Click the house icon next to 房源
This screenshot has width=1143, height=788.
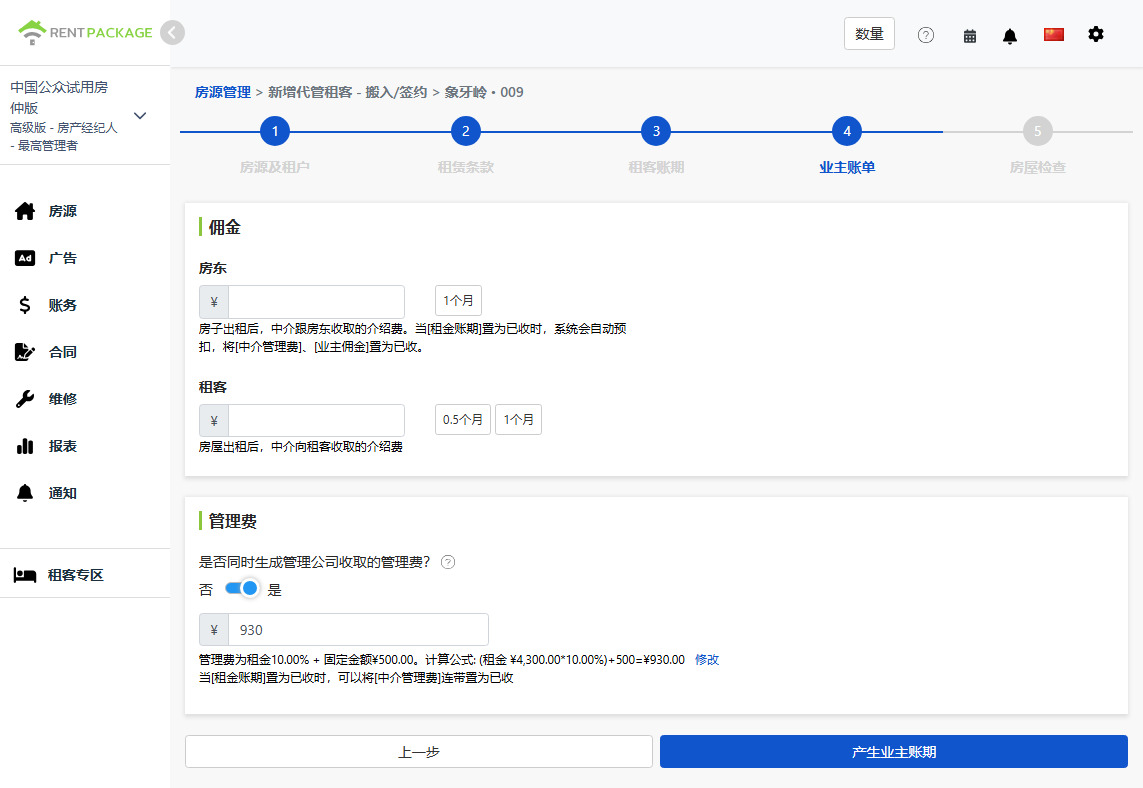coord(25,211)
